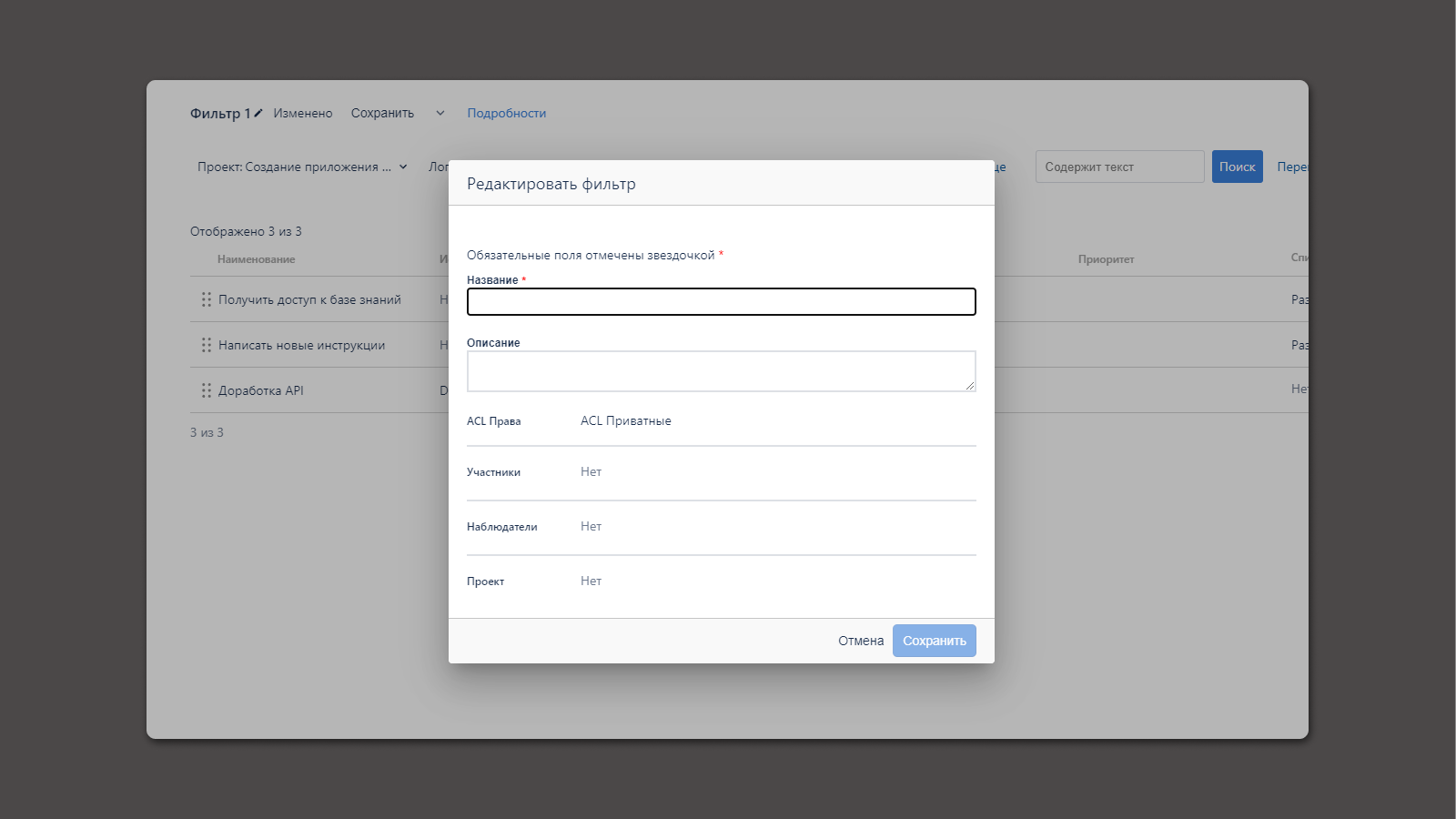
Task: Click the Изменено status label
Action: click(303, 113)
